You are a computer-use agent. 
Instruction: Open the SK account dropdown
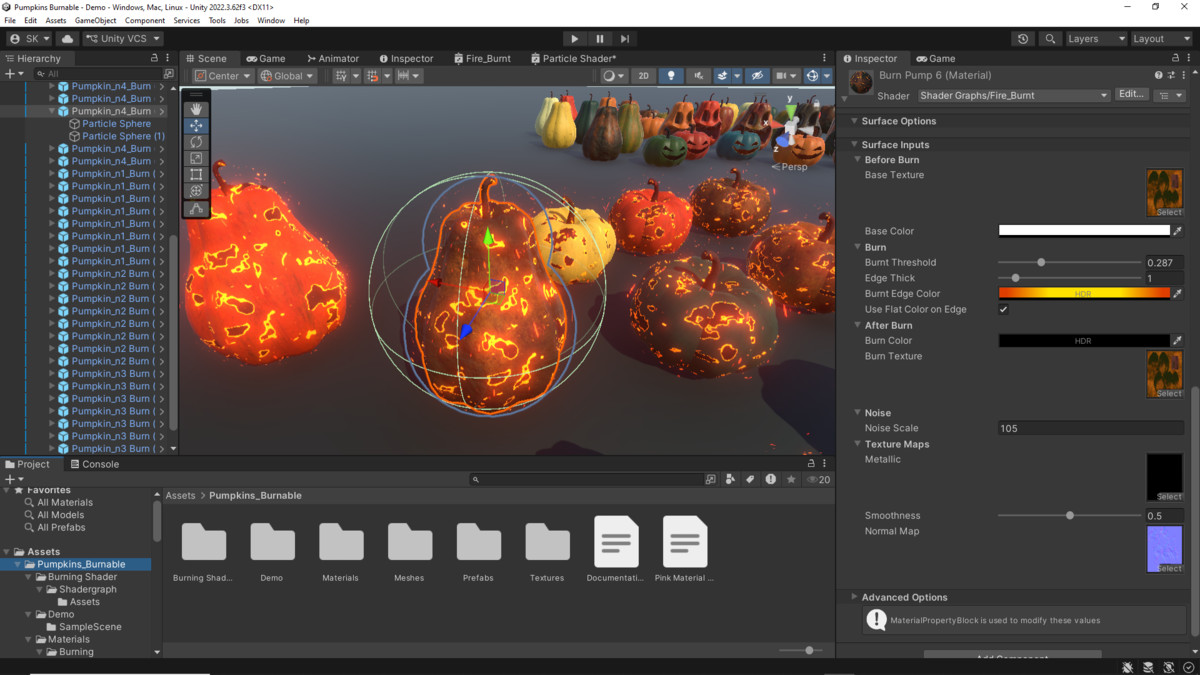coord(29,39)
